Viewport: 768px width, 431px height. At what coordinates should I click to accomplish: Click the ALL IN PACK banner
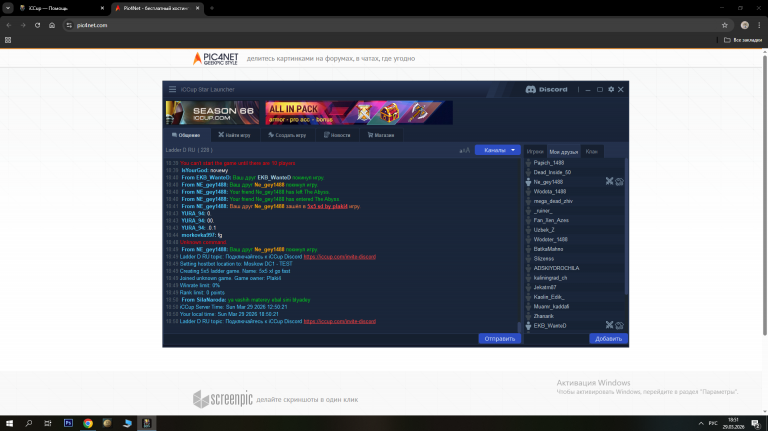(x=359, y=113)
